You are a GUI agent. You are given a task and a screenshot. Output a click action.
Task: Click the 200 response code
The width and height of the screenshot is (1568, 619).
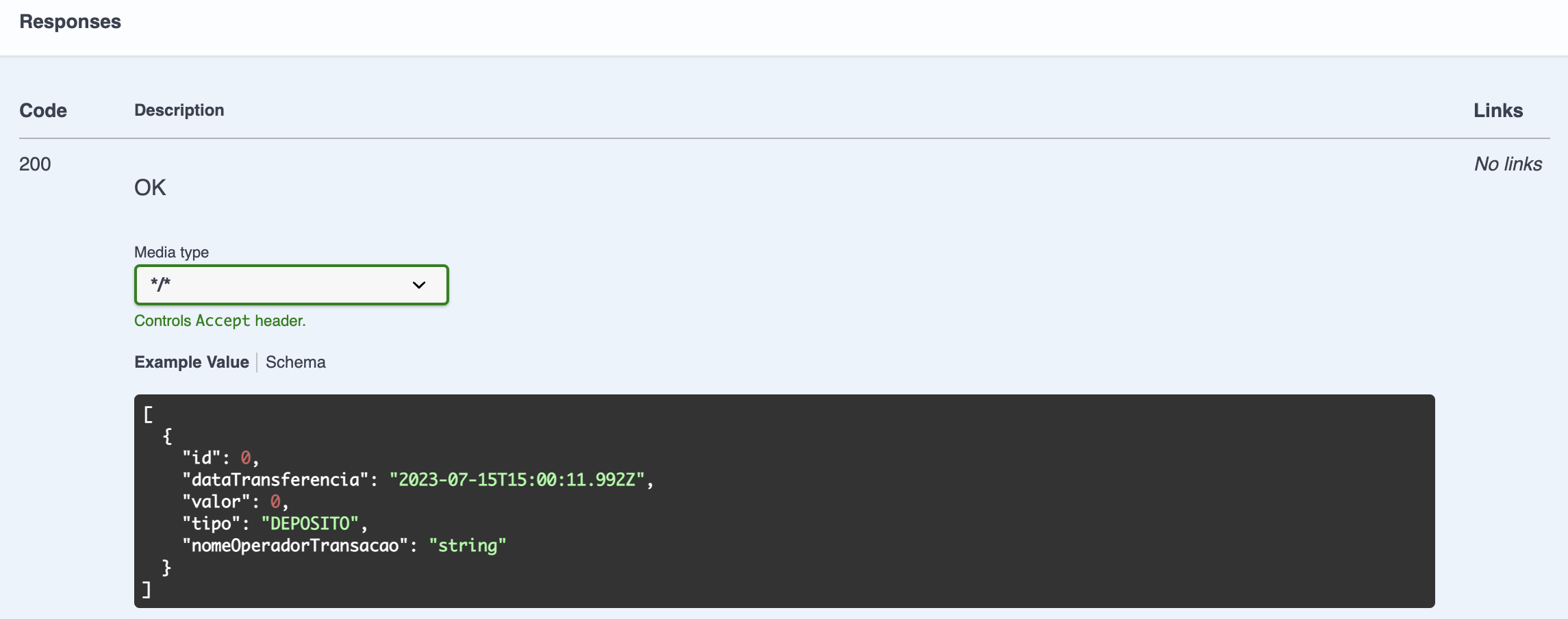point(36,164)
